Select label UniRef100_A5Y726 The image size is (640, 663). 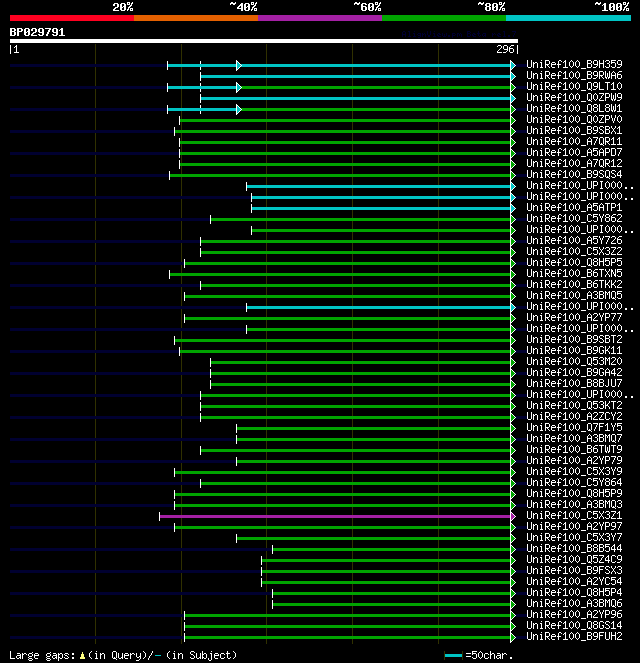[x=574, y=240]
